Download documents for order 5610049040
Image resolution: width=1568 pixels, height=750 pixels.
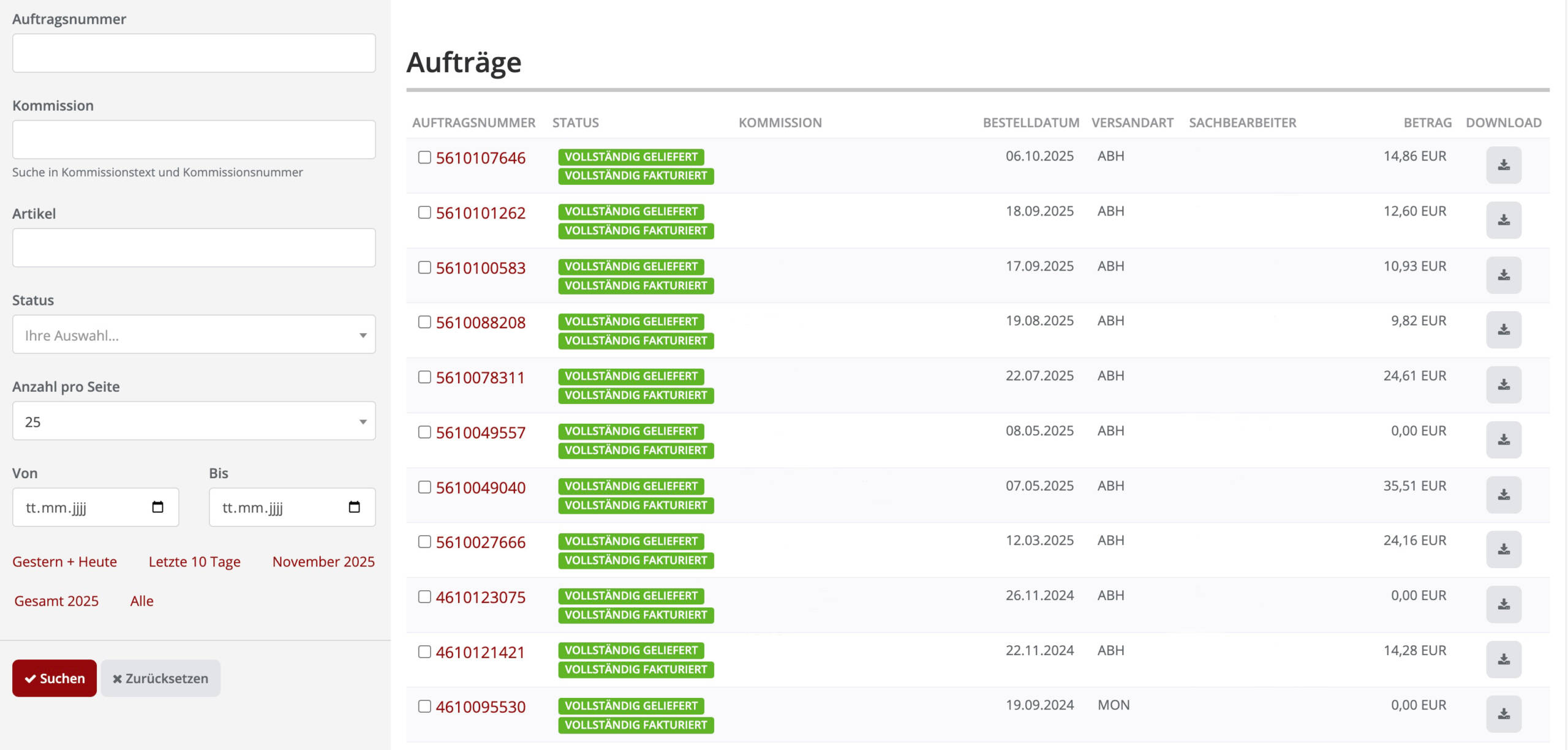click(1503, 495)
